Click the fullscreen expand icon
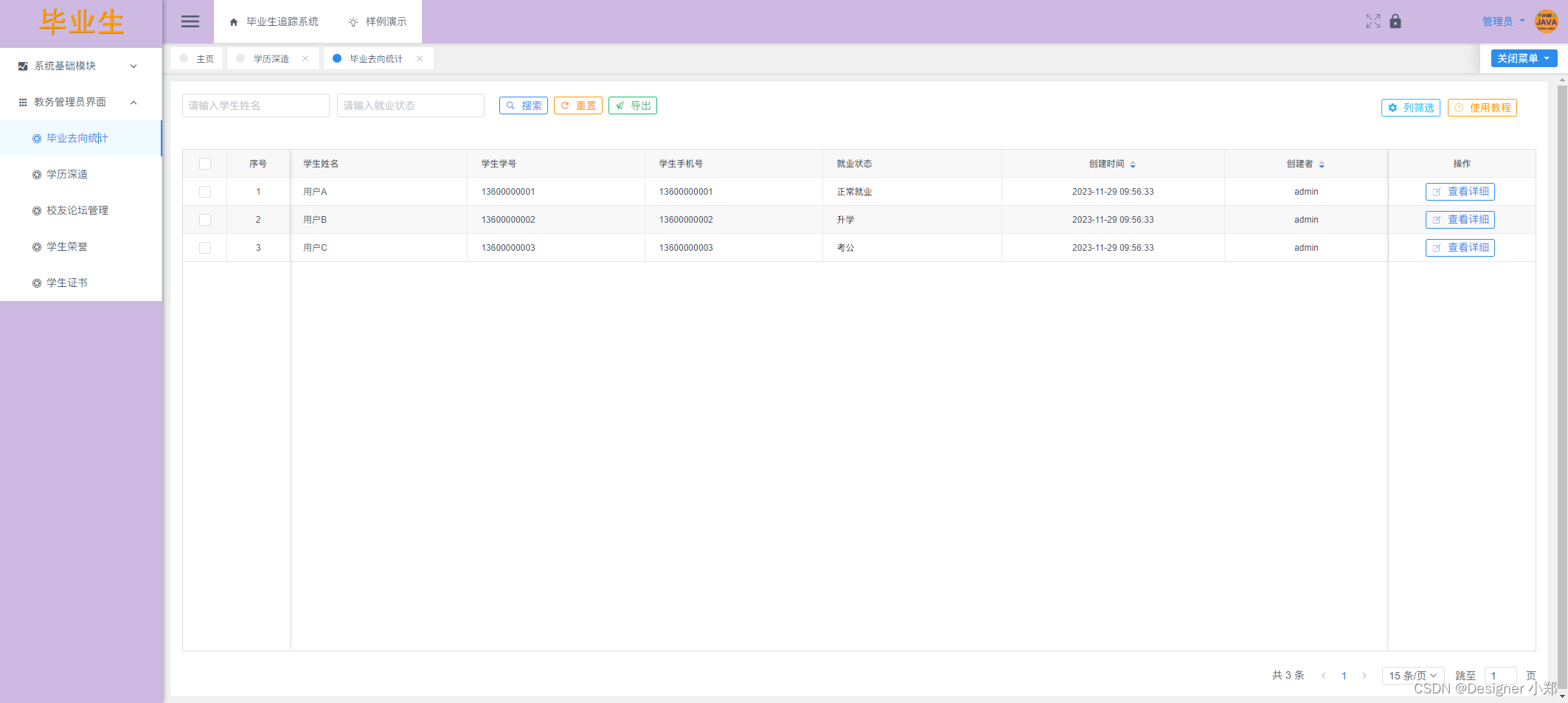This screenshot has height=703, width=1568. 1373,21
